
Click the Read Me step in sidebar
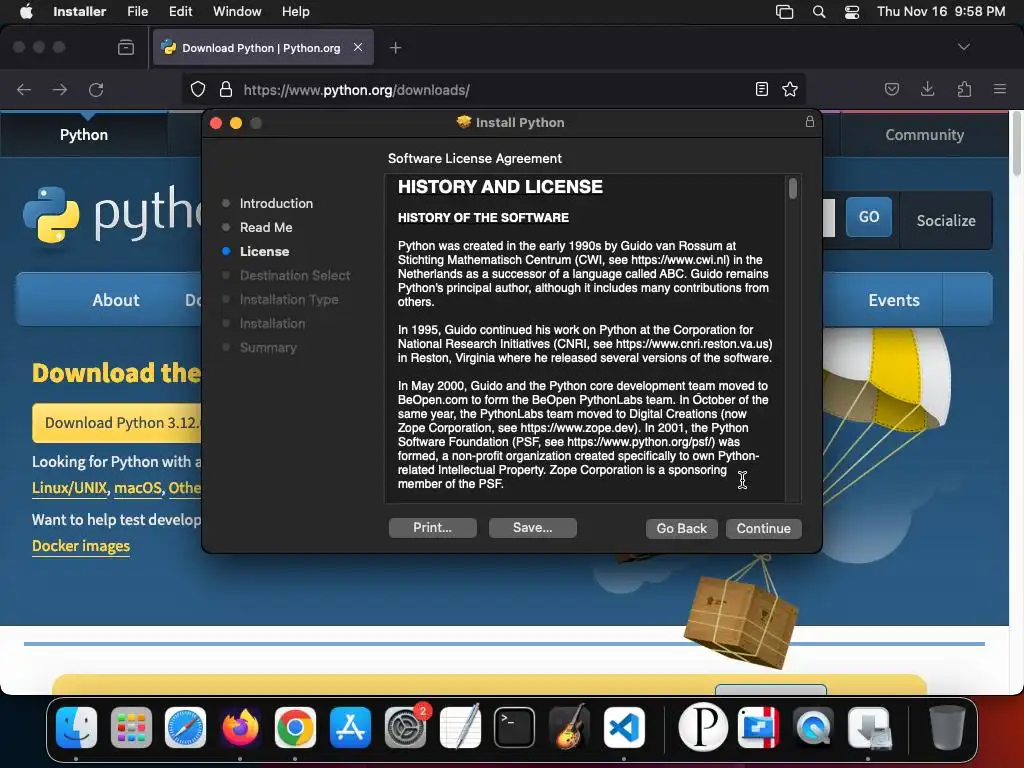pyautogui.click(x=265, y=227)
